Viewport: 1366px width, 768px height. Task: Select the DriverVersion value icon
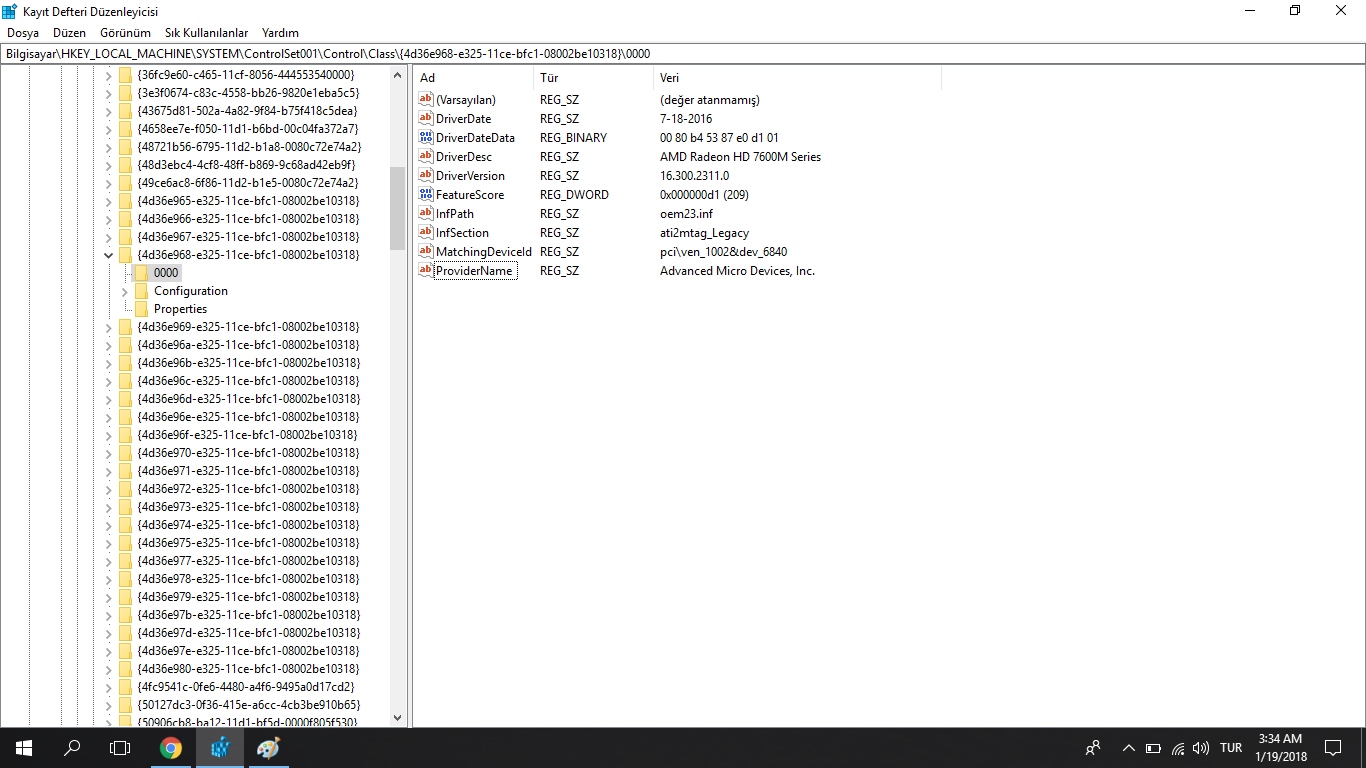pos(426,176)
